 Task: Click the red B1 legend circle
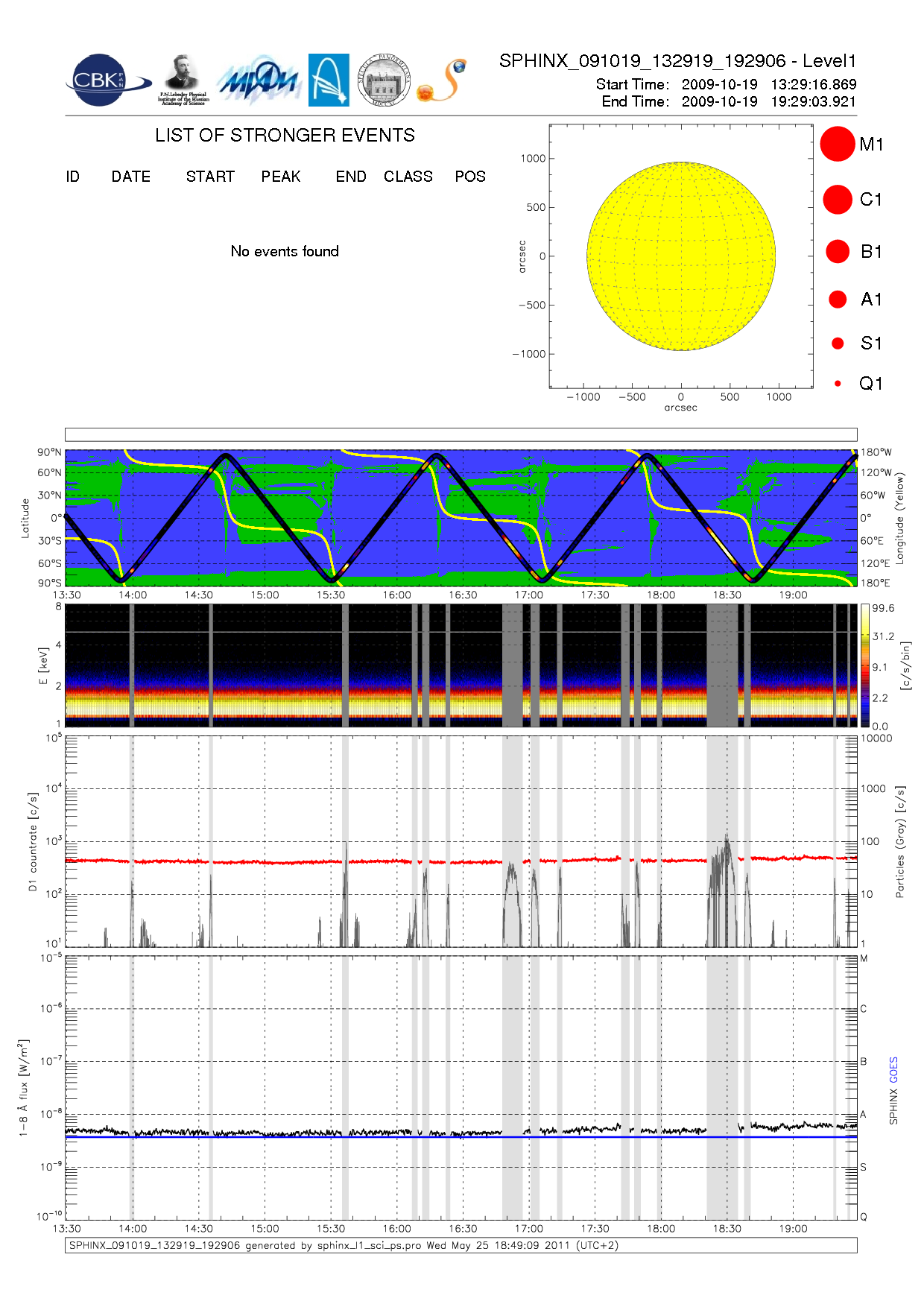[838, 252]
